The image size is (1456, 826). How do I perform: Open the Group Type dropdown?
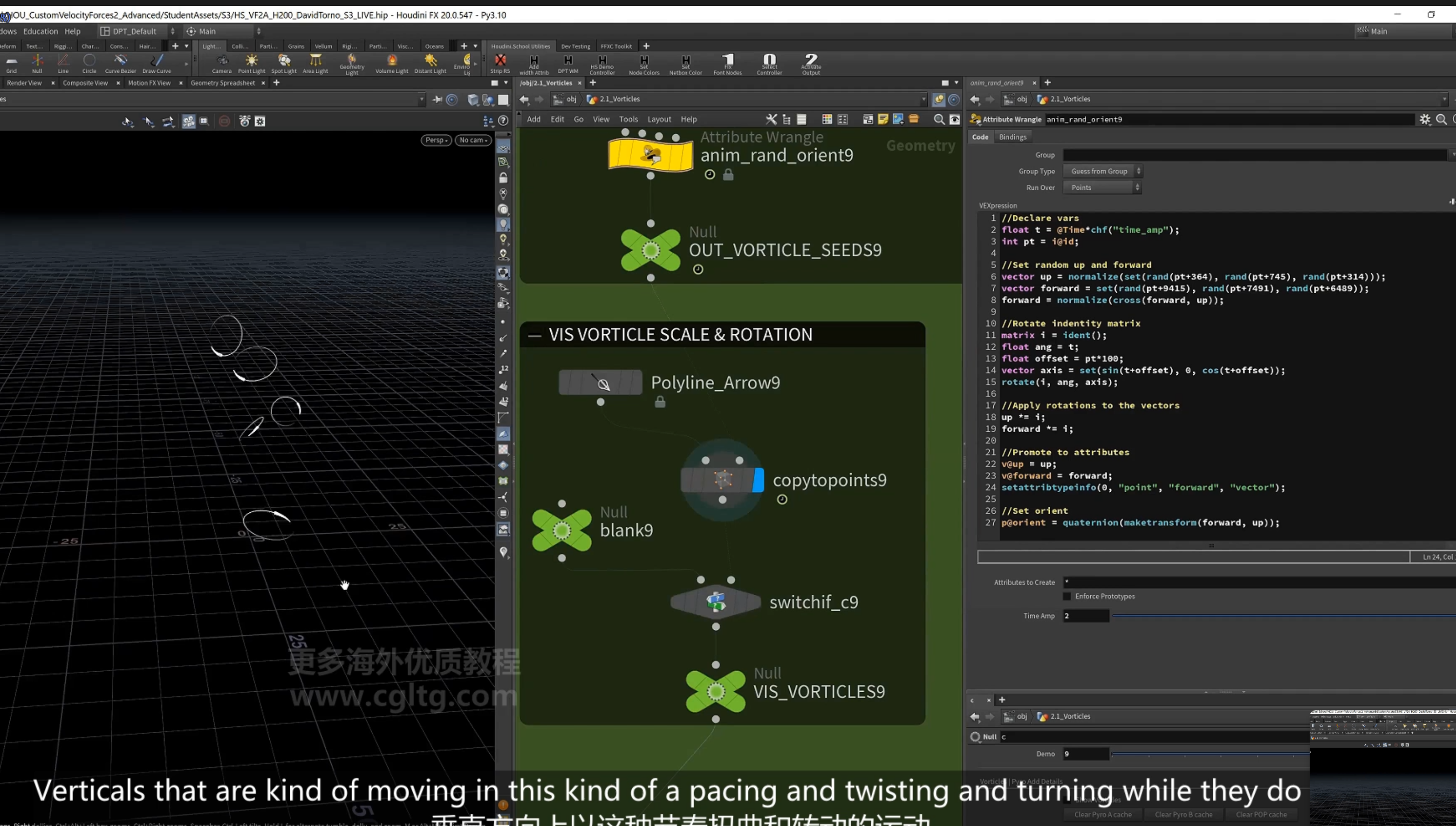(1101, 171)
